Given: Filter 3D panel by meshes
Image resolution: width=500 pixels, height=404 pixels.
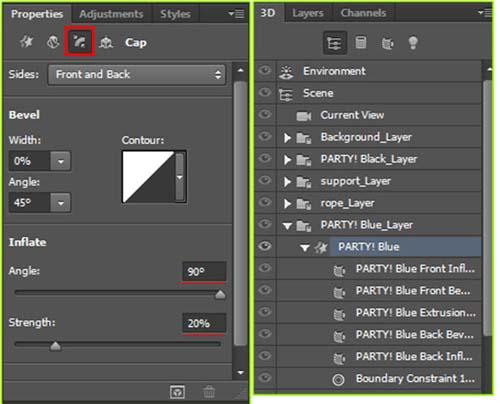Looking at the screenshot, I should tap(361, 43).
